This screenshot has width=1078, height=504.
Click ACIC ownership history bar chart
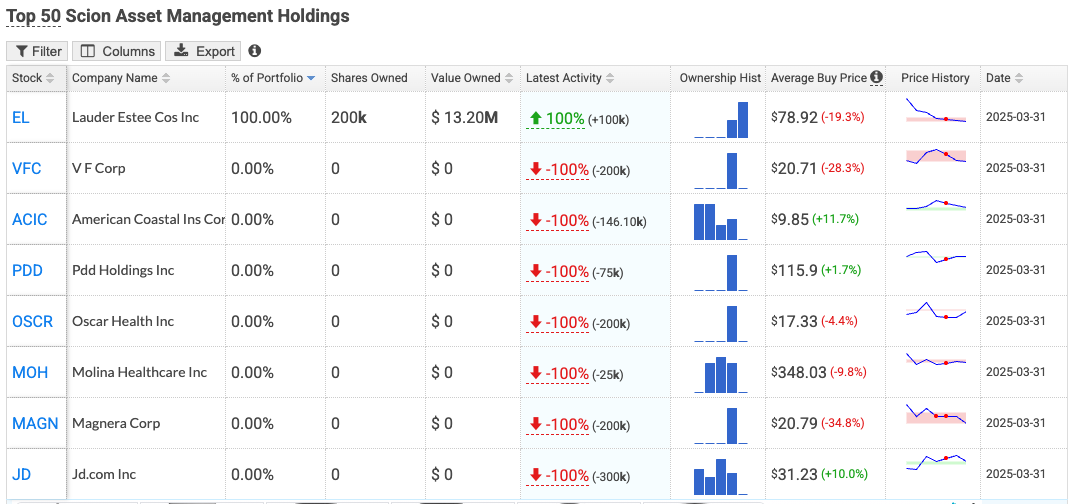pyautogui.click(x=721, y=221)
